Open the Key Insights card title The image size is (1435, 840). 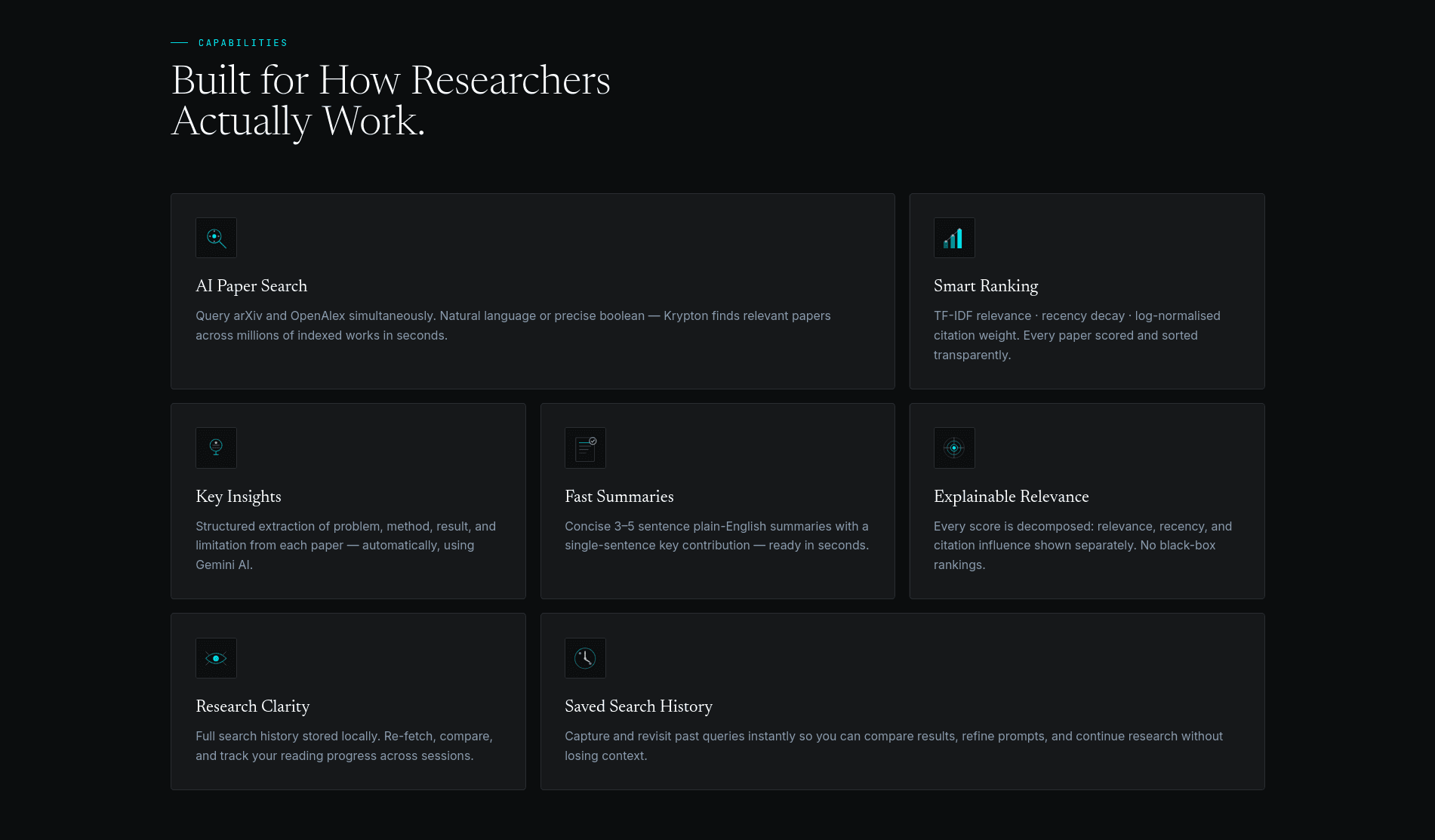coord(239,497)
